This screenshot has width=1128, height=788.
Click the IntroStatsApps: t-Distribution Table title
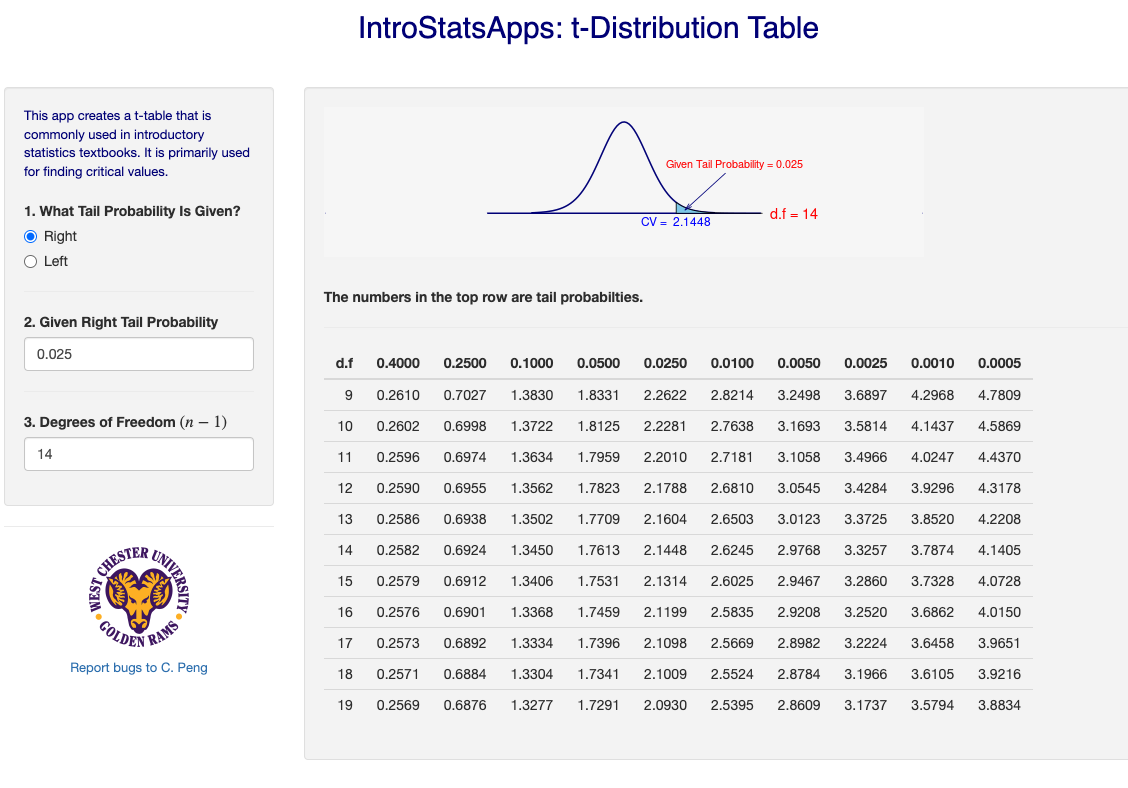588,28
